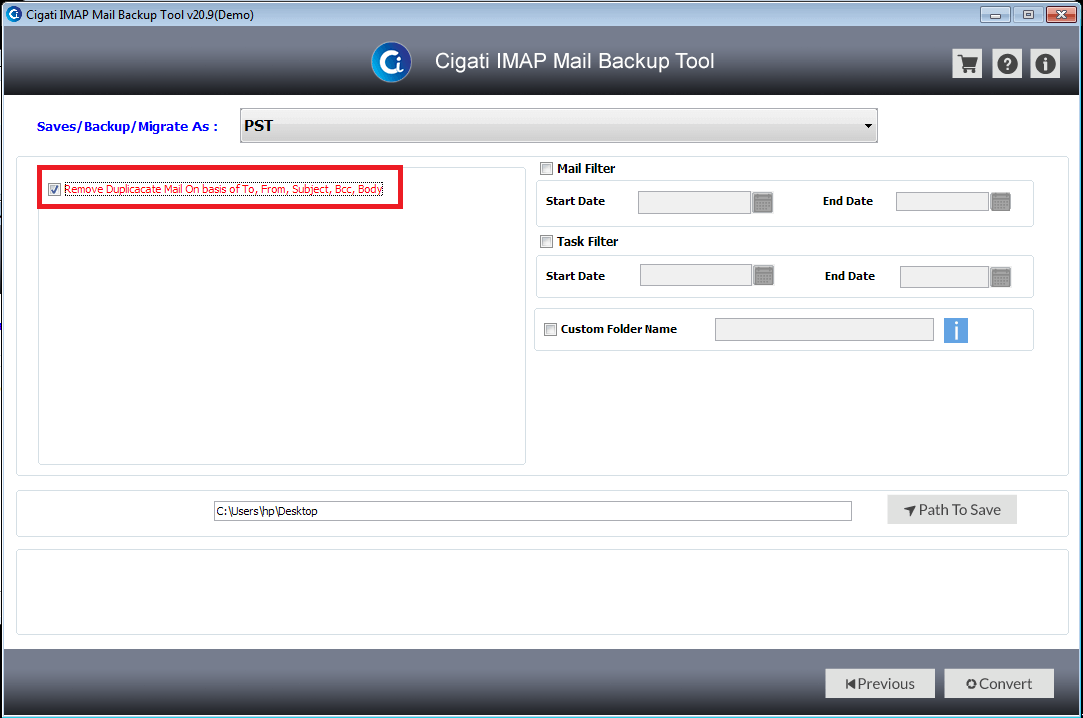Go back with the Previous button
This screenshot has width=1083, height=718.
click(x=880, y=683)
